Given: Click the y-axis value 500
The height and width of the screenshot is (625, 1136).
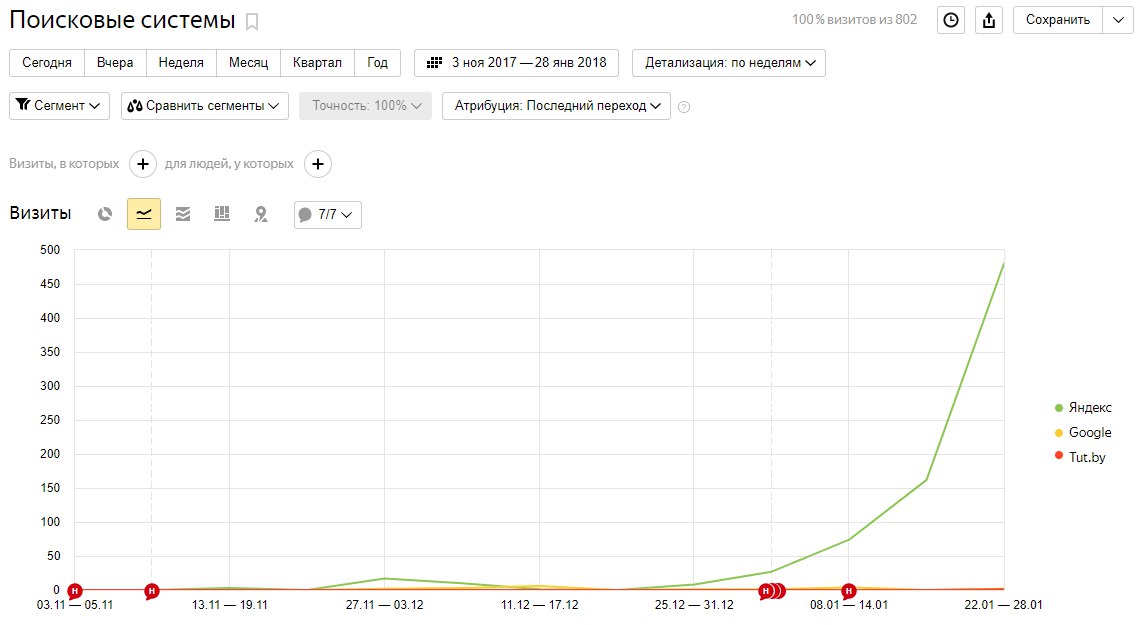Looking at the screenshot, I should tap(50, 250).
